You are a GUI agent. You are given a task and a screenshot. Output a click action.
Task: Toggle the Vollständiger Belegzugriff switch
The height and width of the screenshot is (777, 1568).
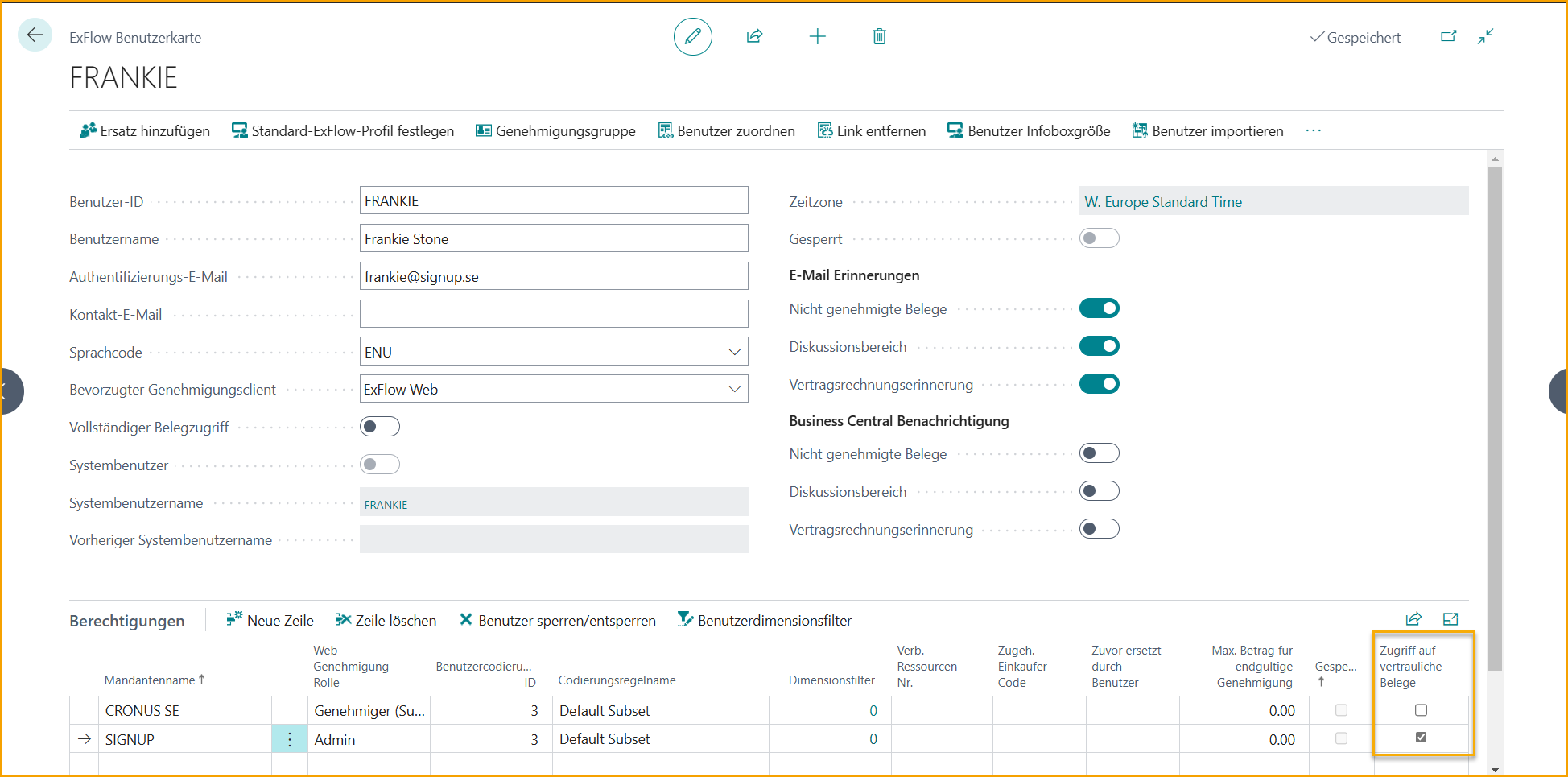point(380,427)
